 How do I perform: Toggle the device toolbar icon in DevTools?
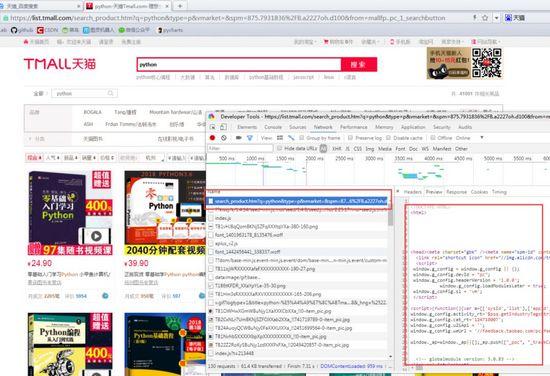(x=223, y=127)
